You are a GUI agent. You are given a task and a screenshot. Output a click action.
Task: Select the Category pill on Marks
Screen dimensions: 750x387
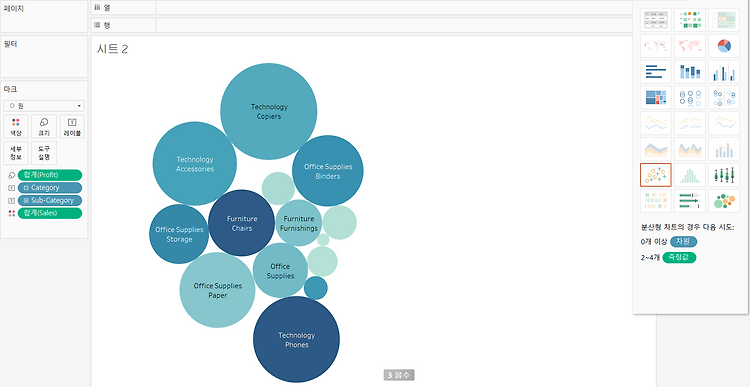pos(50,188)
